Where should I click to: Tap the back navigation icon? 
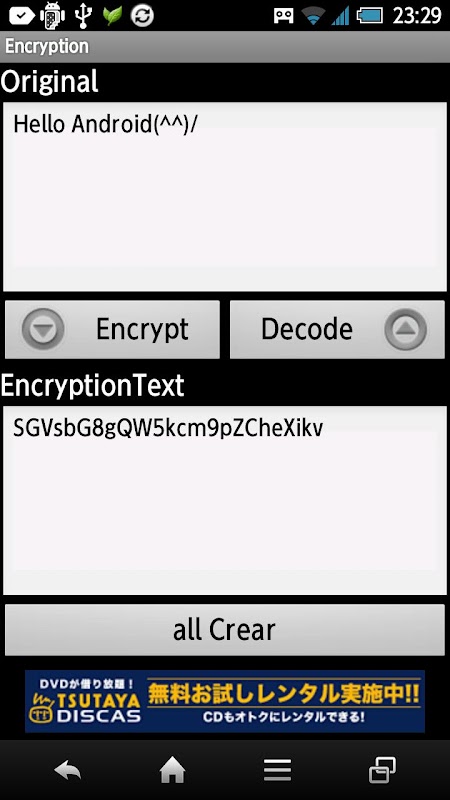click(67, 770)
